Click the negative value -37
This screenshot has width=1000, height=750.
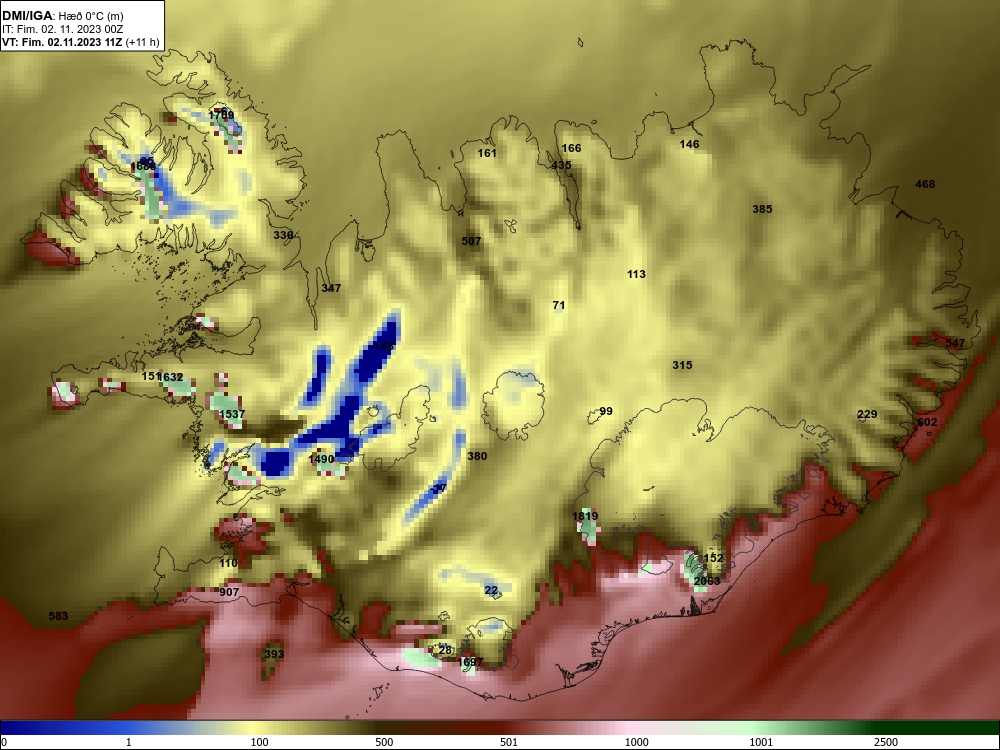[x=438, y=488]
